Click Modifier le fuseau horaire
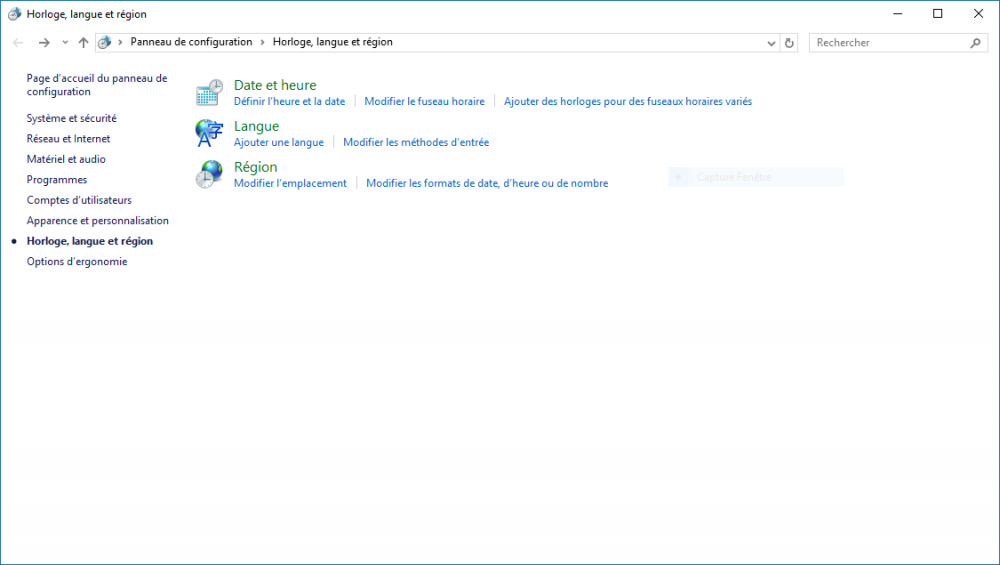This screenshot has height=565, width=1000. pos(424,101)
